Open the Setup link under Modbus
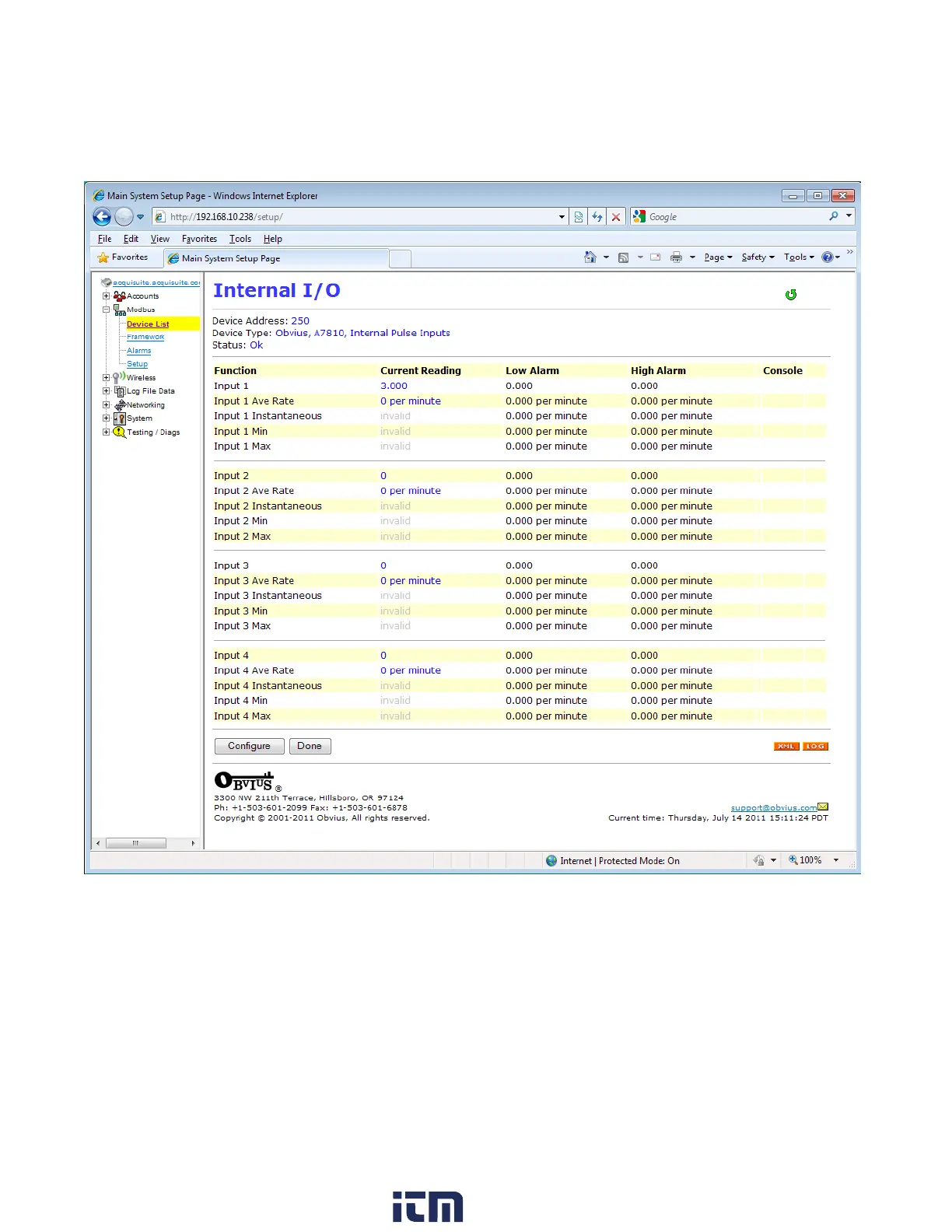Image resolution: width=952 pixels, height=1232 pixels. pyautogui.click(x=137, y=364)
